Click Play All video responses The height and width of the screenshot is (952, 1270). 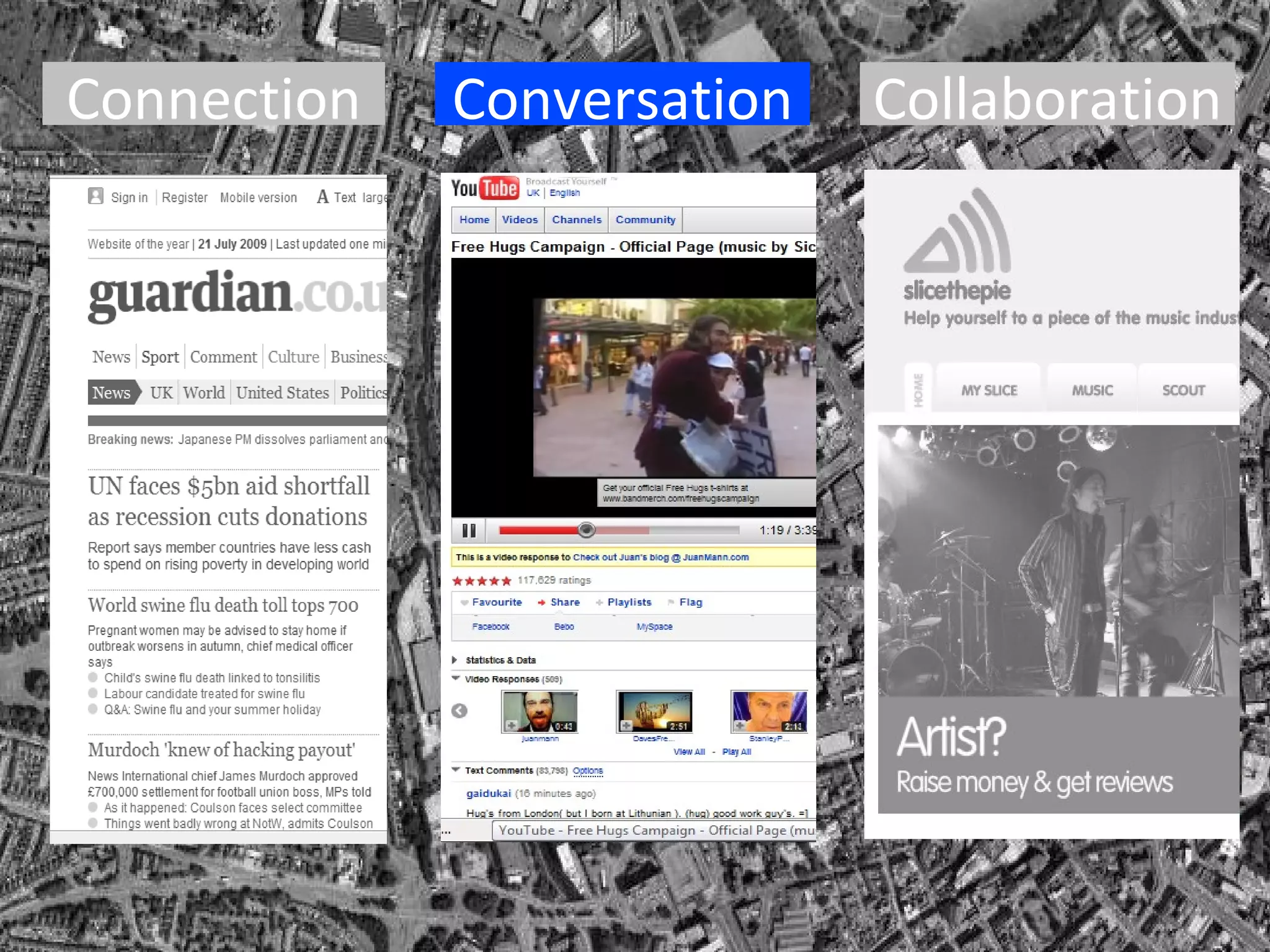click(737, 752)
